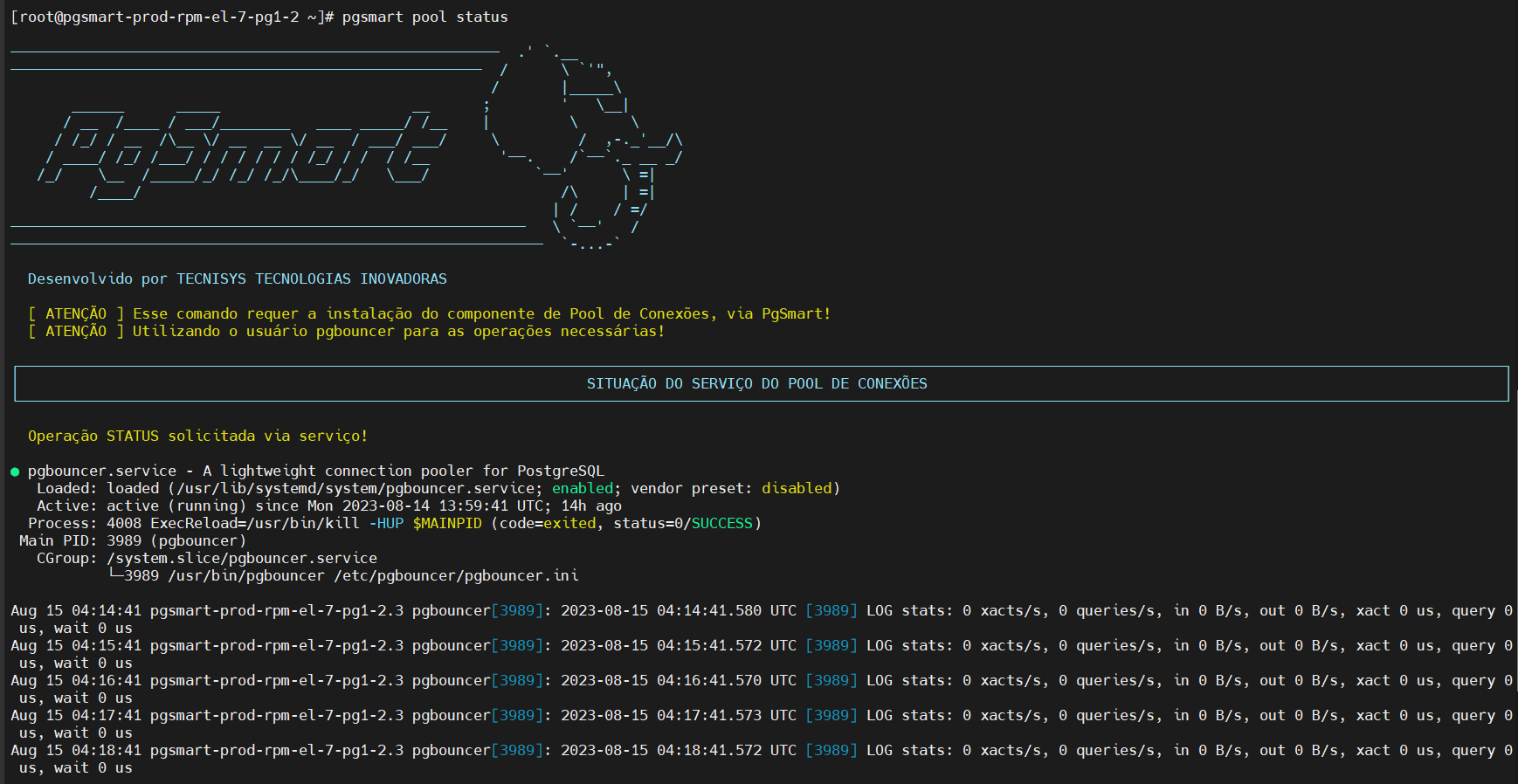Click the '14h ago' uptime text

pos(591,505)
